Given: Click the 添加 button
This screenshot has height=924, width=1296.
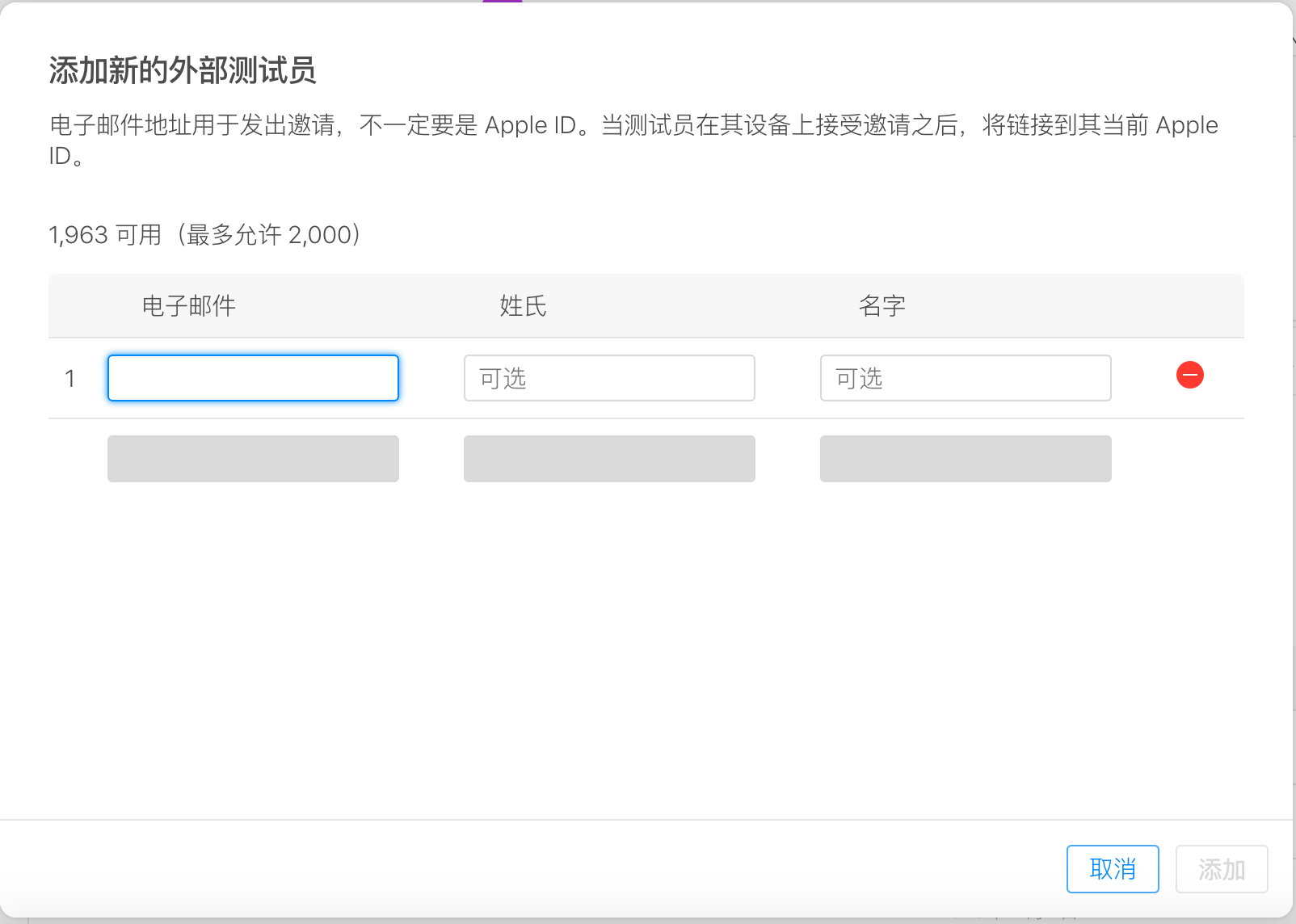Looking at the screenshot, I should (1222, 869).
